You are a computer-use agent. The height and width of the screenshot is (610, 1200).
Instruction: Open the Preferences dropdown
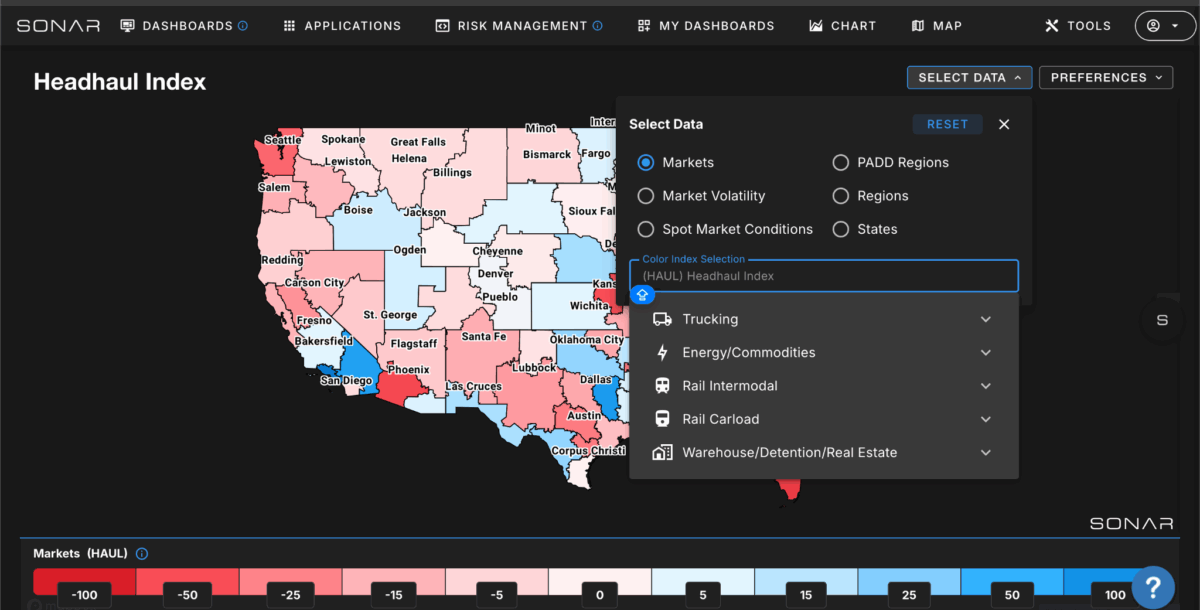tap(1106, 77)
